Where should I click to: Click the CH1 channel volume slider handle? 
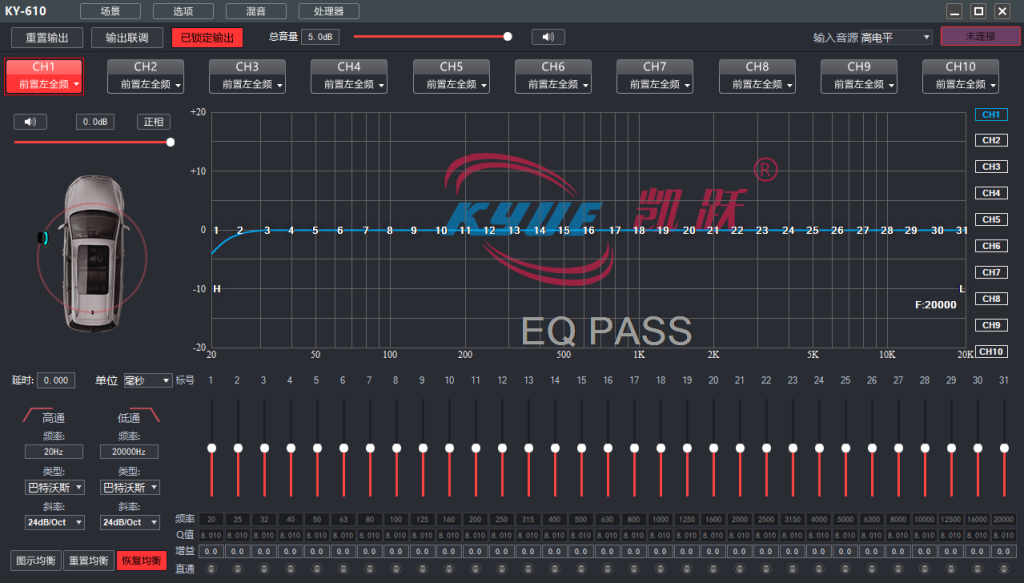click(170, 142)
